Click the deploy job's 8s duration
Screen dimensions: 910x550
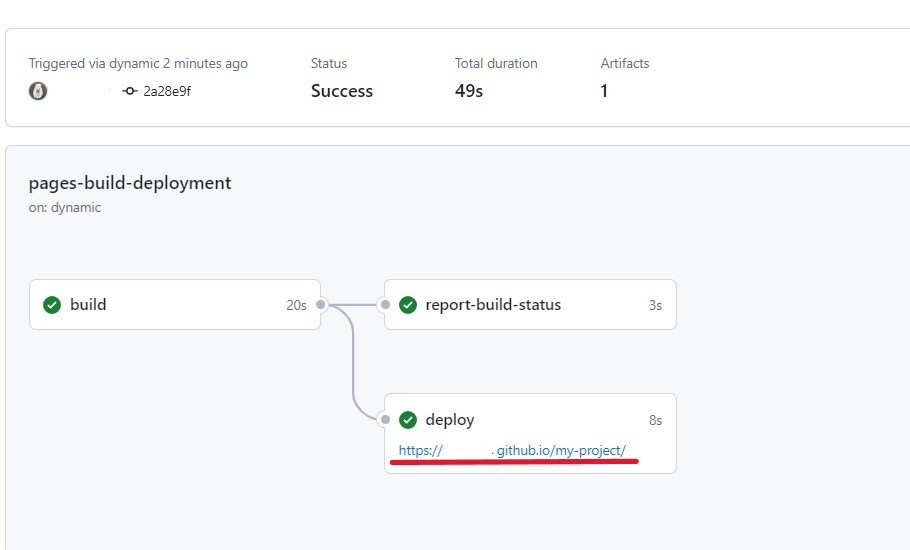[655, 420]
